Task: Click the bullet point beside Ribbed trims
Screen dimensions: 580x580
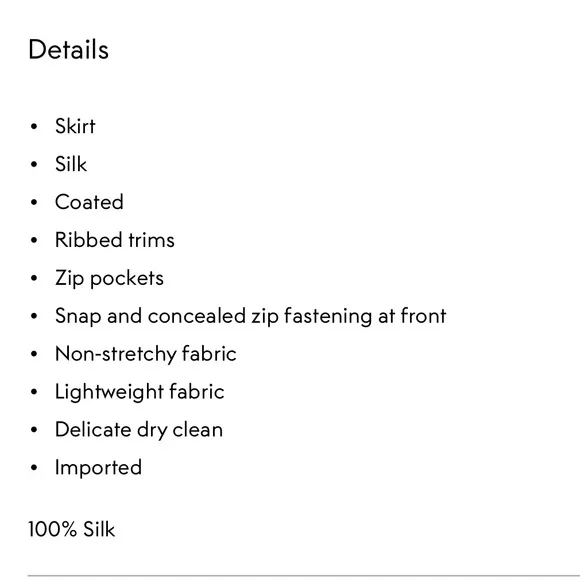Action: click(x=34, y=240)
